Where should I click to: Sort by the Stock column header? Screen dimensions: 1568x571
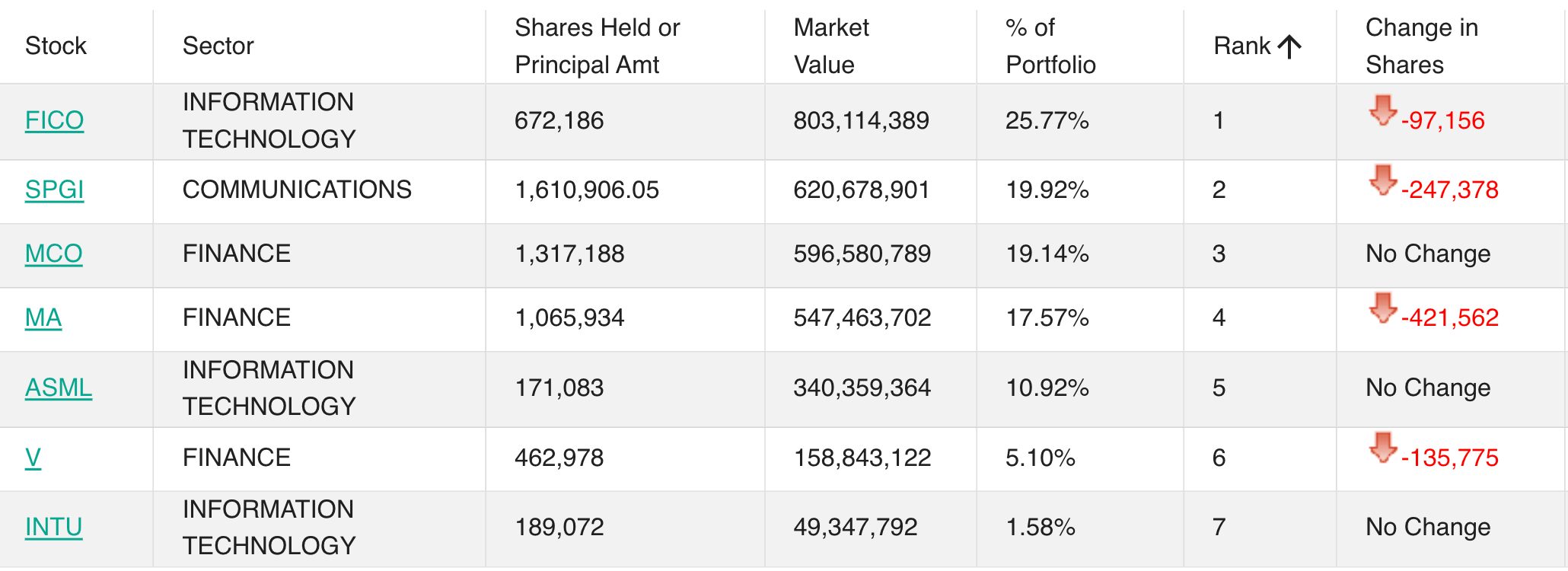point(56,46)
